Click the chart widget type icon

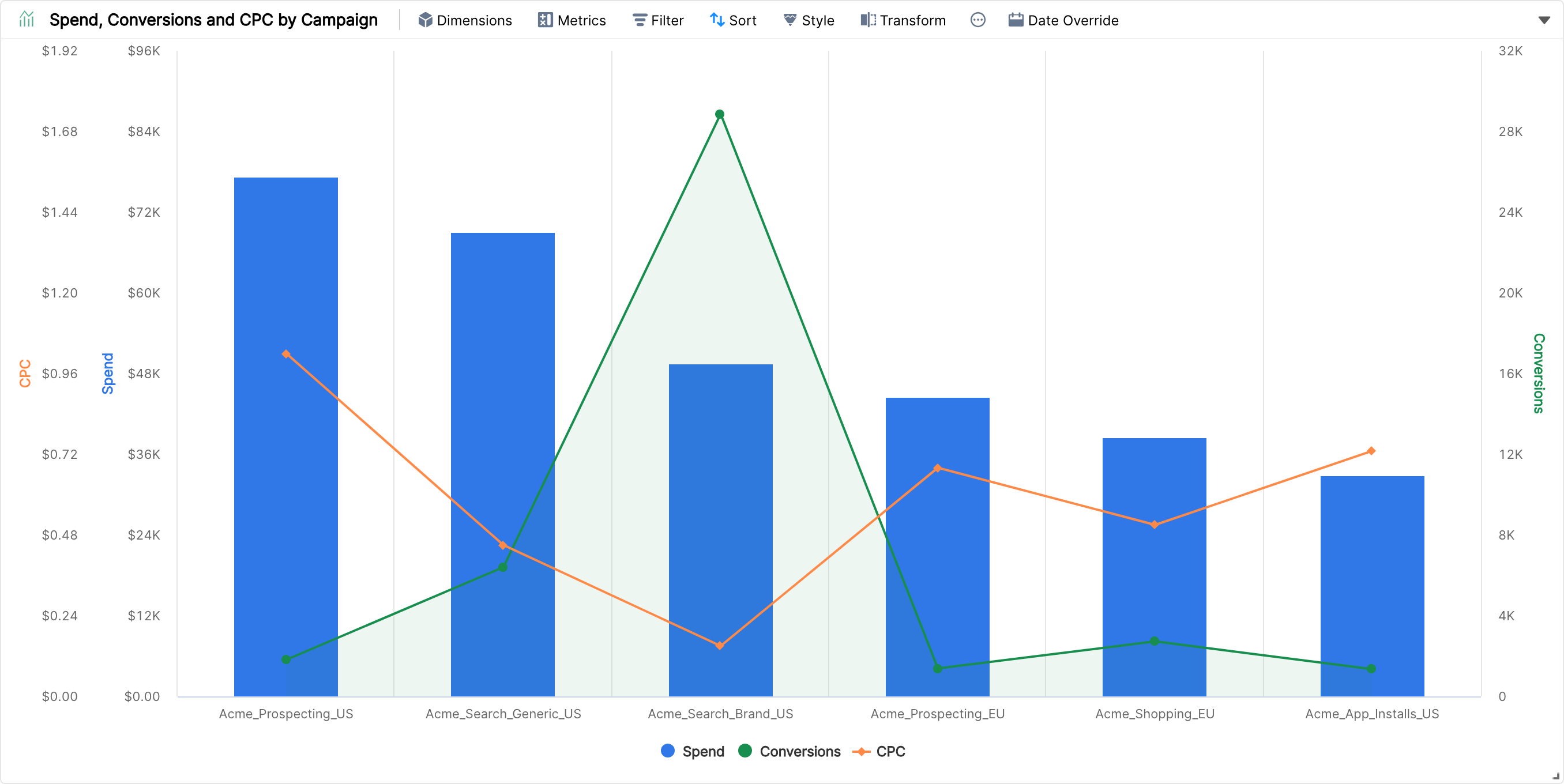tap(26, 20)
